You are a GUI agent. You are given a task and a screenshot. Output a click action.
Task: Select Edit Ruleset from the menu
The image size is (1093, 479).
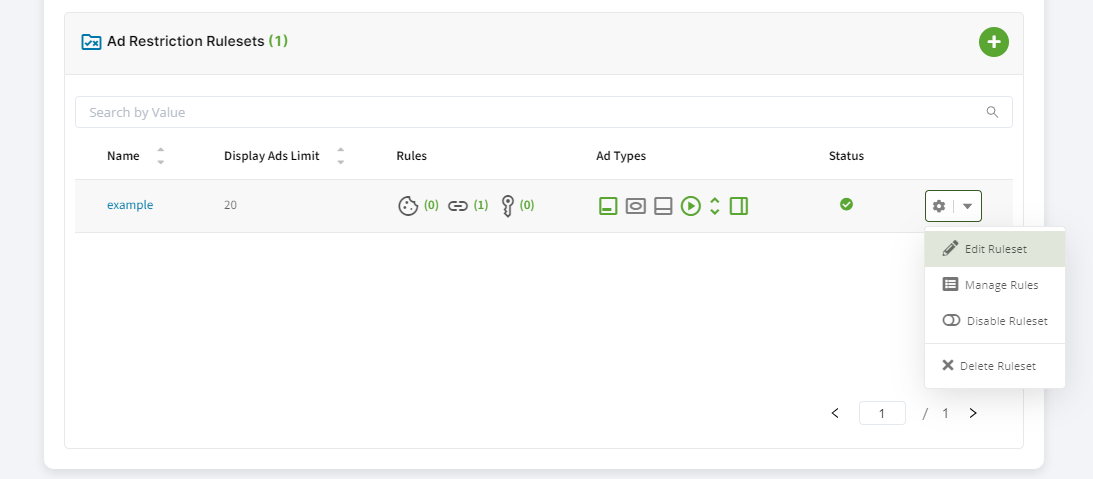[x=995, y=249]
